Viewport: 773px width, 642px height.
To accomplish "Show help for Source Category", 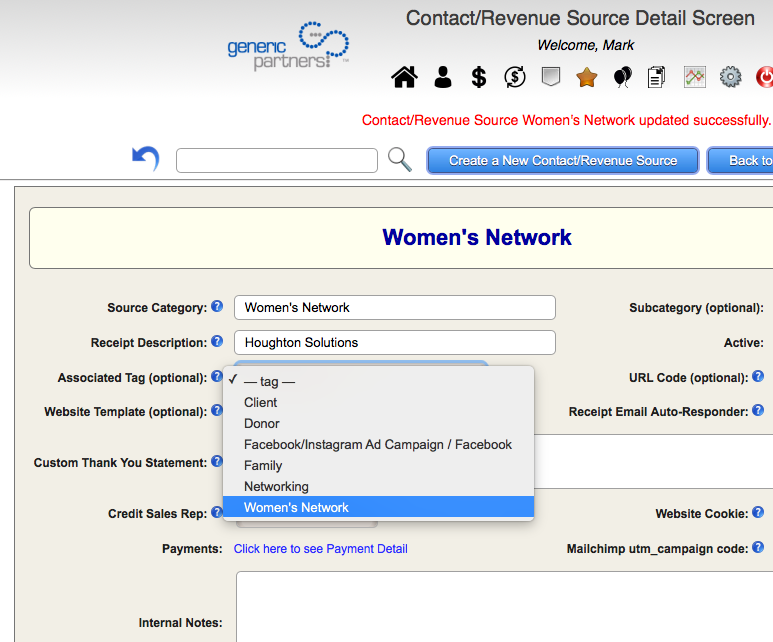I will (217, 307).
